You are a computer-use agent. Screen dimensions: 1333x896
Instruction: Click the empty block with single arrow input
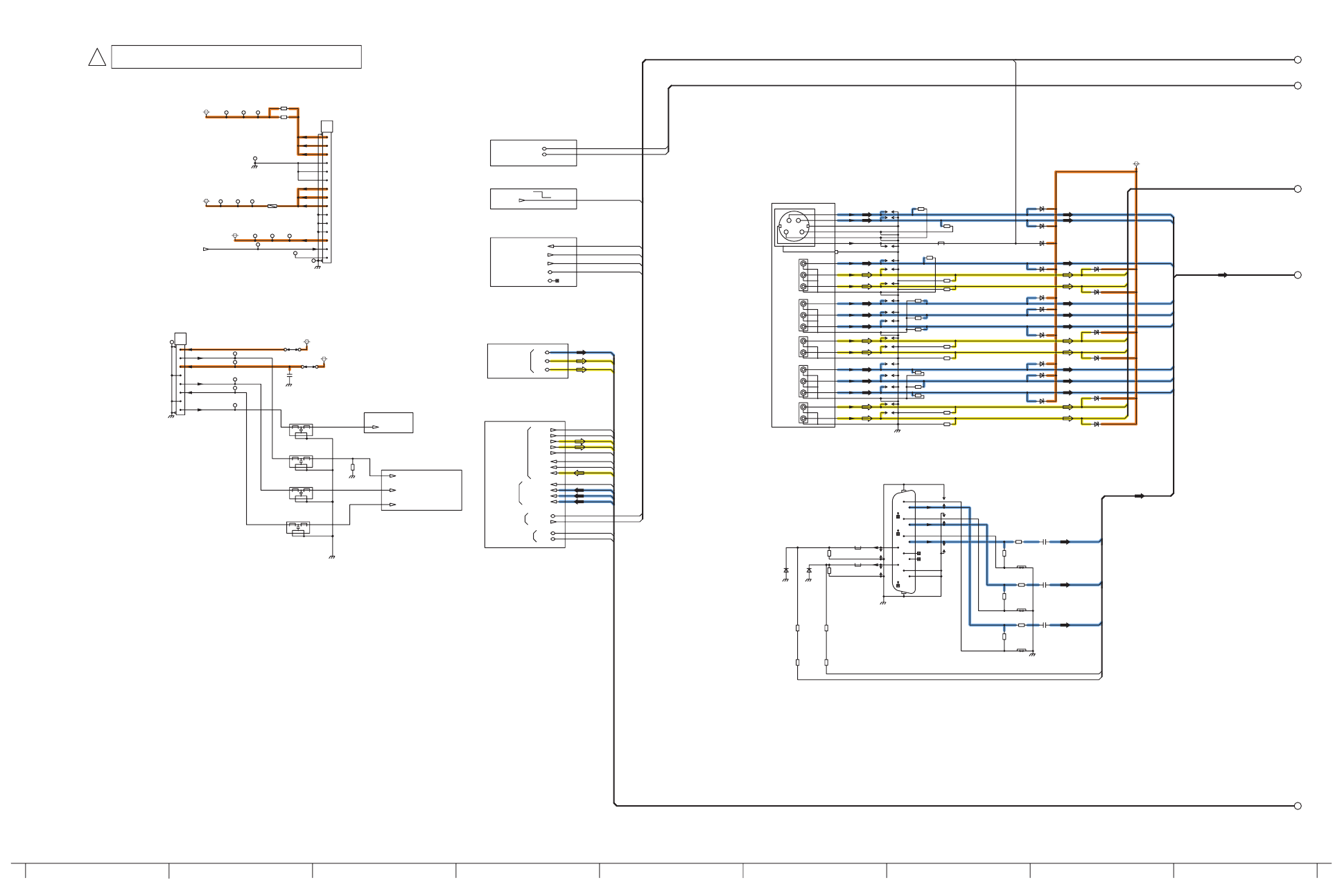coord(388,423)
